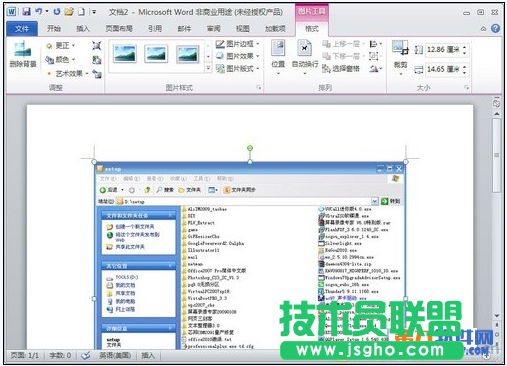Click Bring Forward (上移一层)

coord(343,44)
